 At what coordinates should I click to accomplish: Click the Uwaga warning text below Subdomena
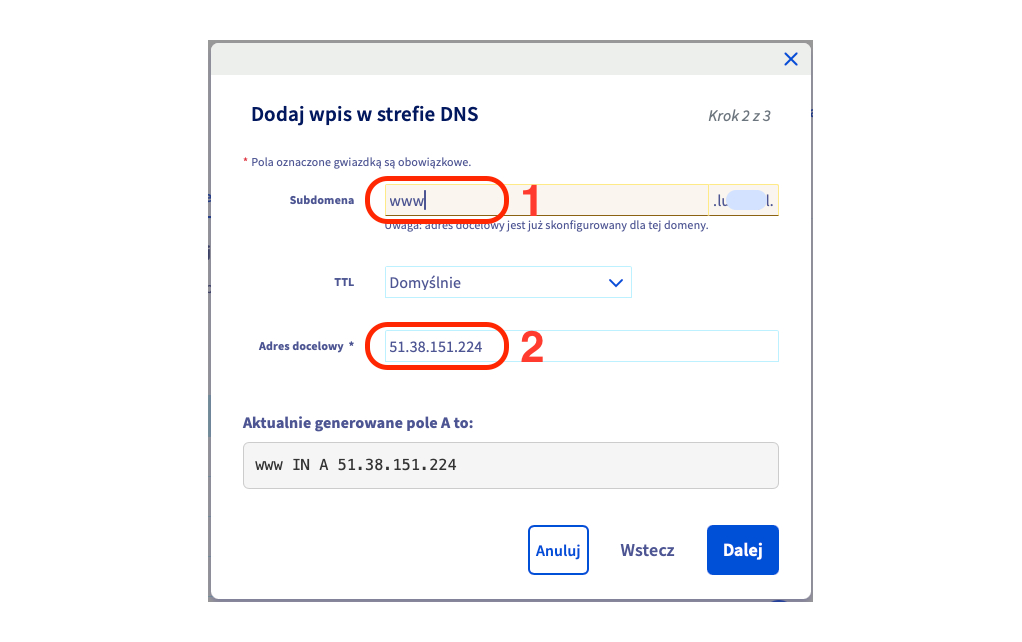pos(546,226)
